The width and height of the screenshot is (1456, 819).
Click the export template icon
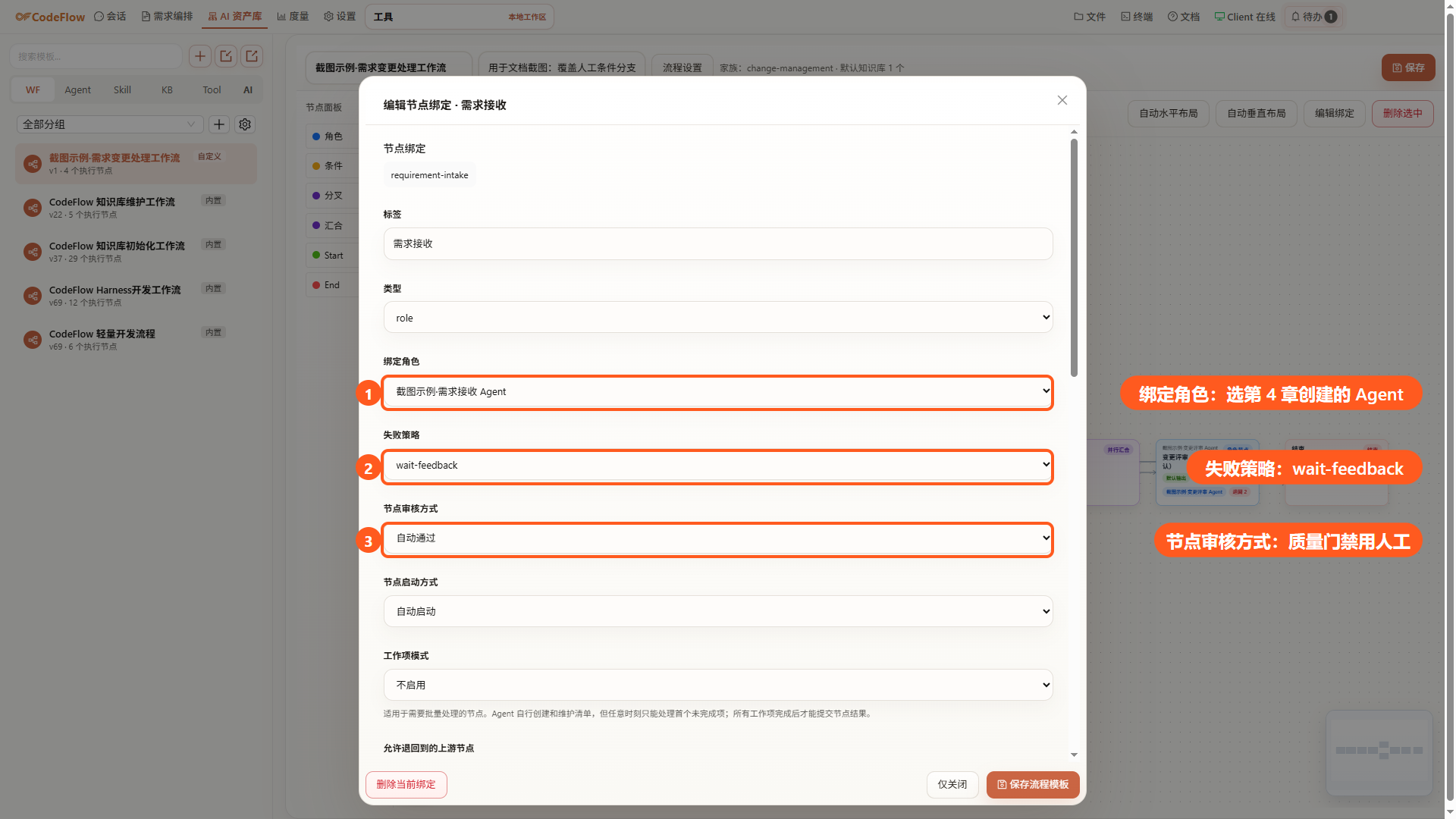pos(252,56)
